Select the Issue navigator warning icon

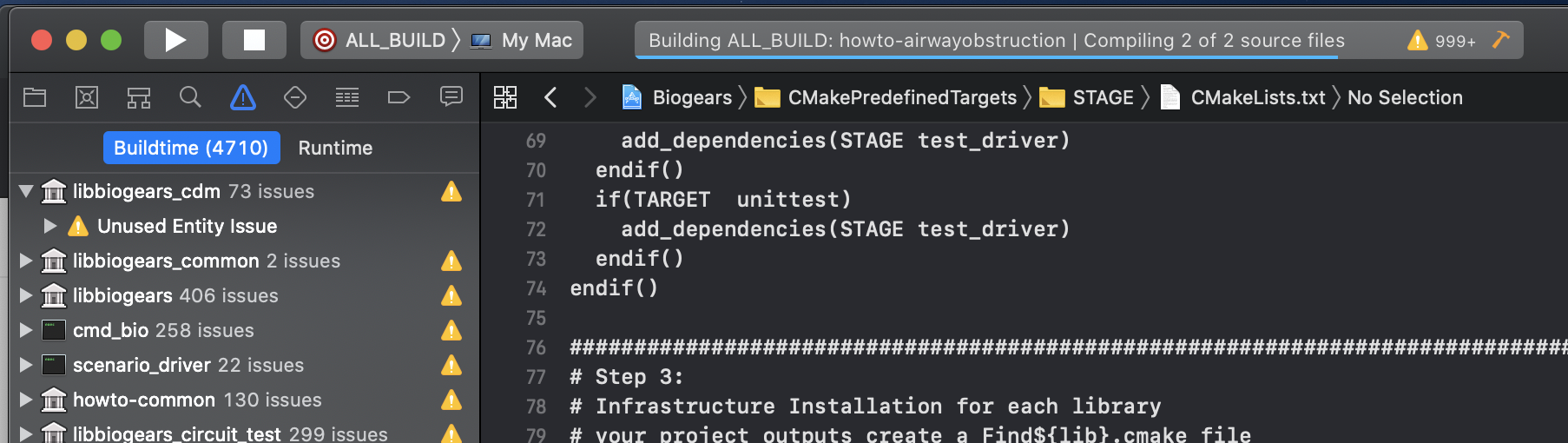click(x=243, y=97)
